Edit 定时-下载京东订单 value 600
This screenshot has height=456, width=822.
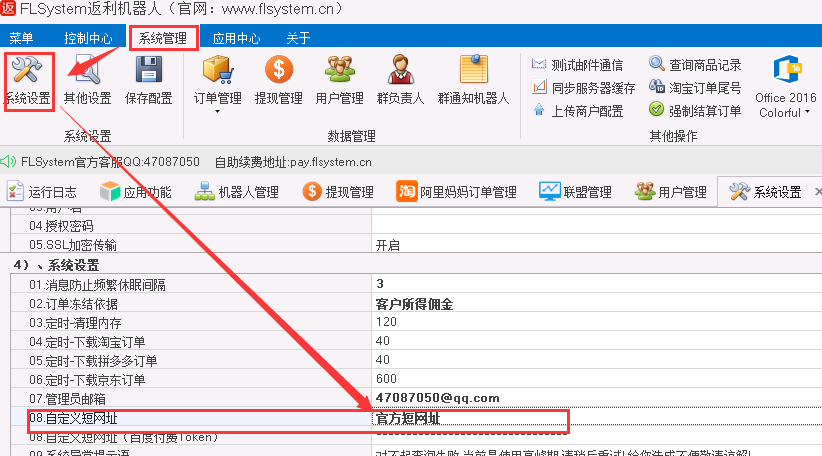coord(597,379)
